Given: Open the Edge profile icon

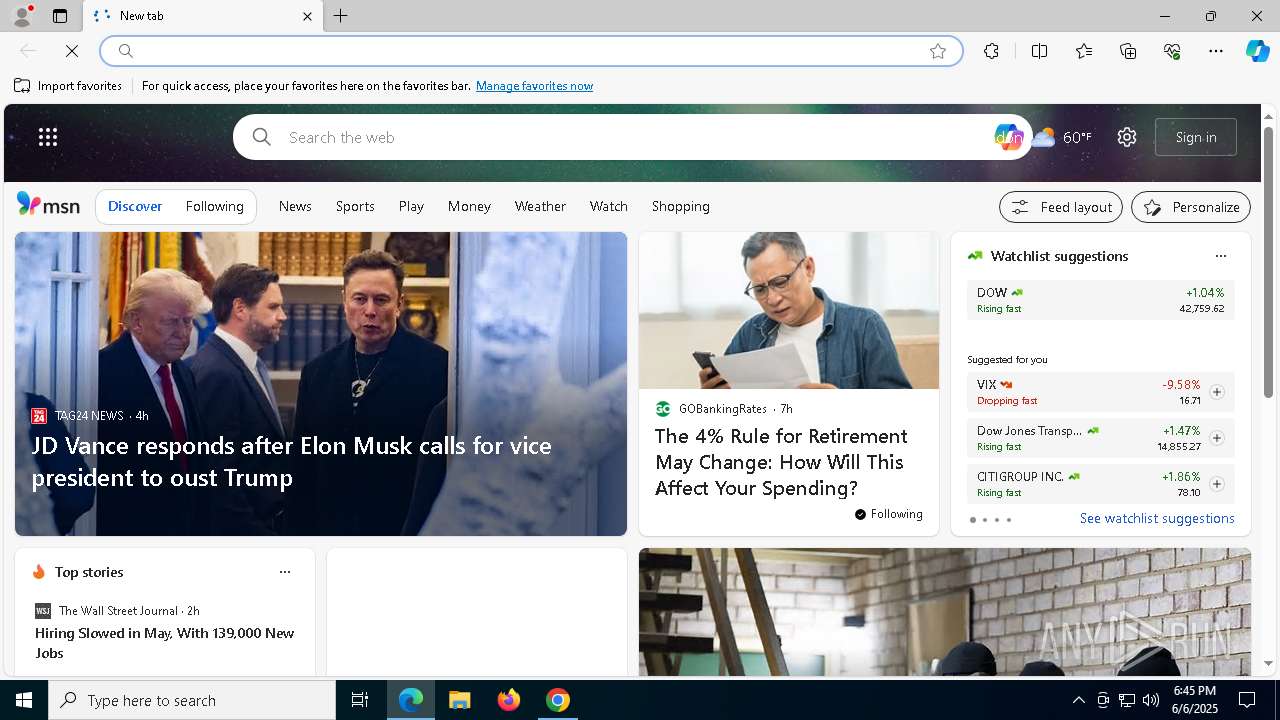Looking at the screenshot, I should click(x=21, y=16).
